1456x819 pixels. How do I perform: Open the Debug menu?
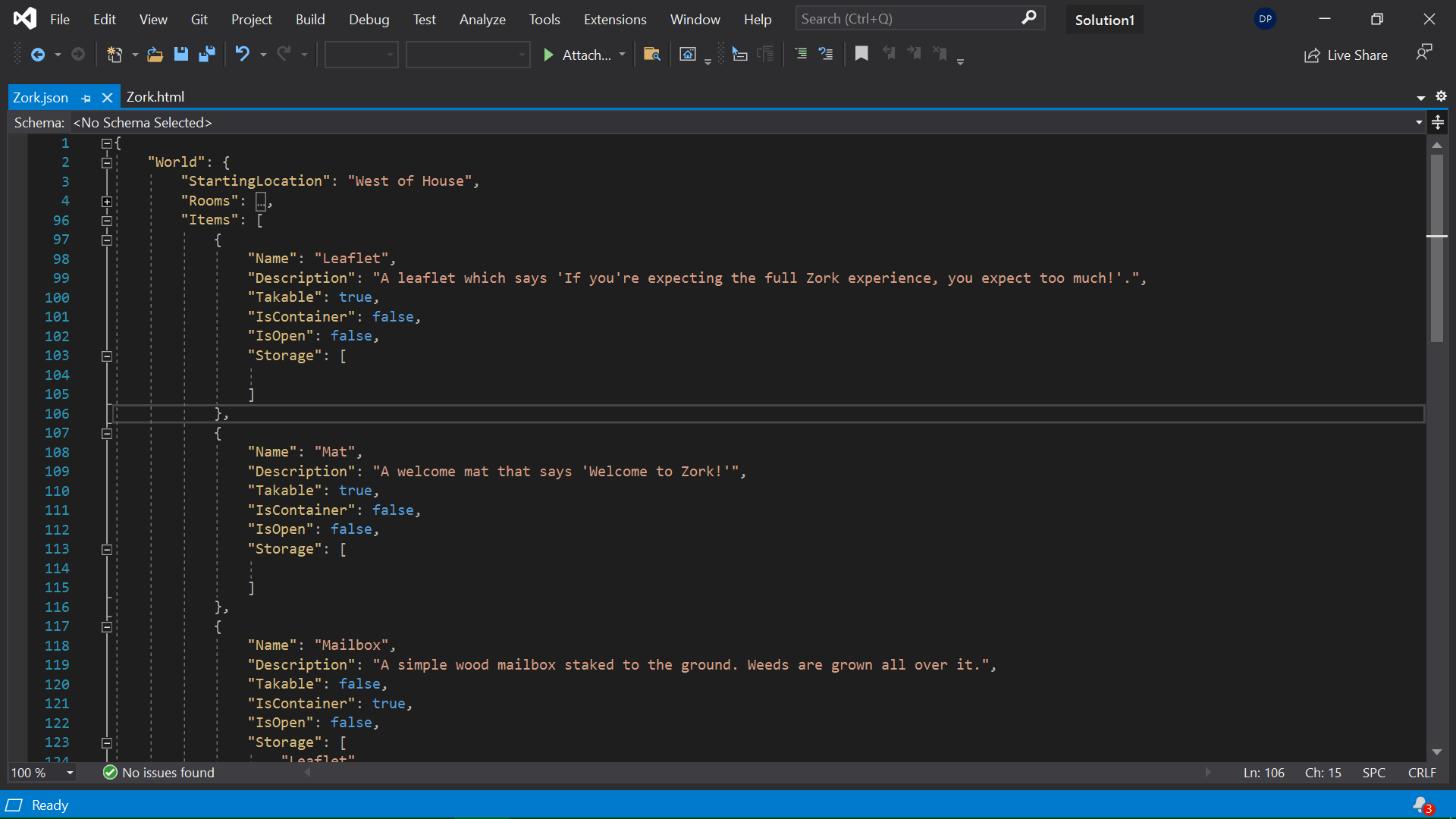369,20
